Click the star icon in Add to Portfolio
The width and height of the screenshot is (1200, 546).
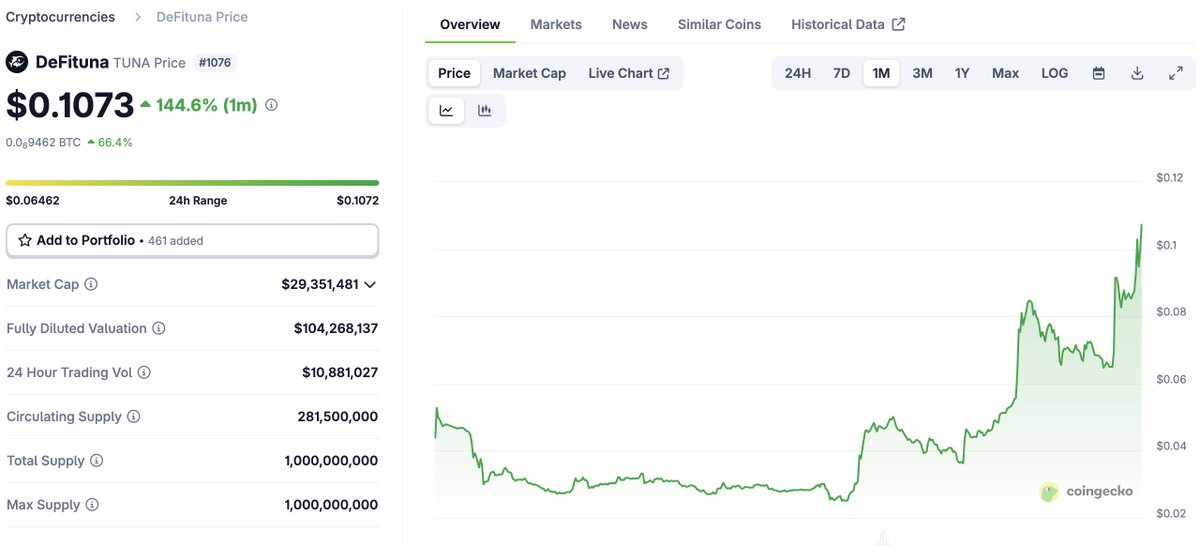pyautogui.click(x=25, y=240)
